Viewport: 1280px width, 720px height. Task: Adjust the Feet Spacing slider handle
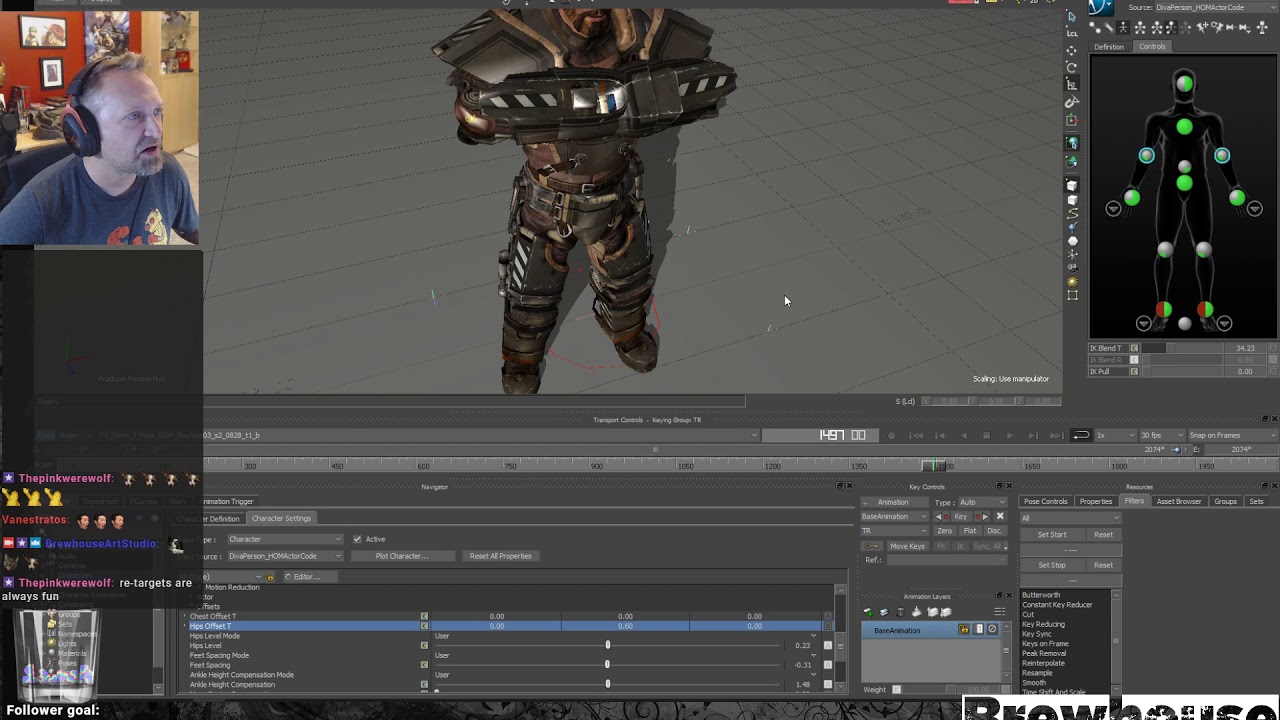pos(607,665)
